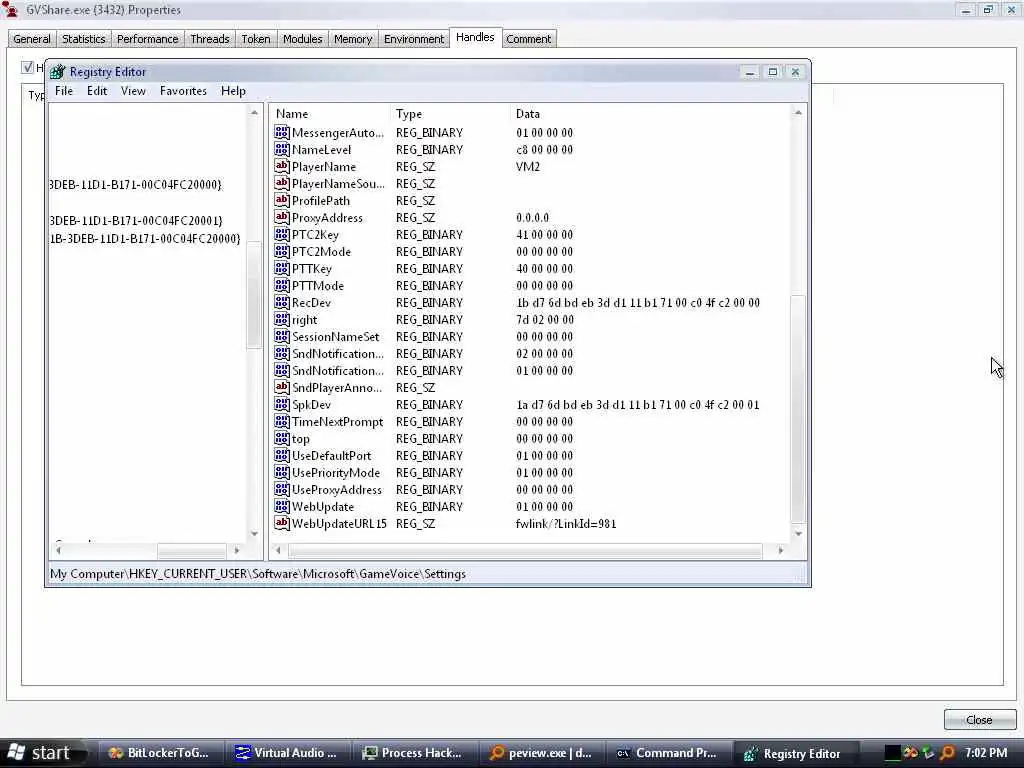Image resolution: width=1024 pixels, height=768 pixels.
Task: Select the WebUpdateURL15 string icon
Action: (x=281, y=523)
